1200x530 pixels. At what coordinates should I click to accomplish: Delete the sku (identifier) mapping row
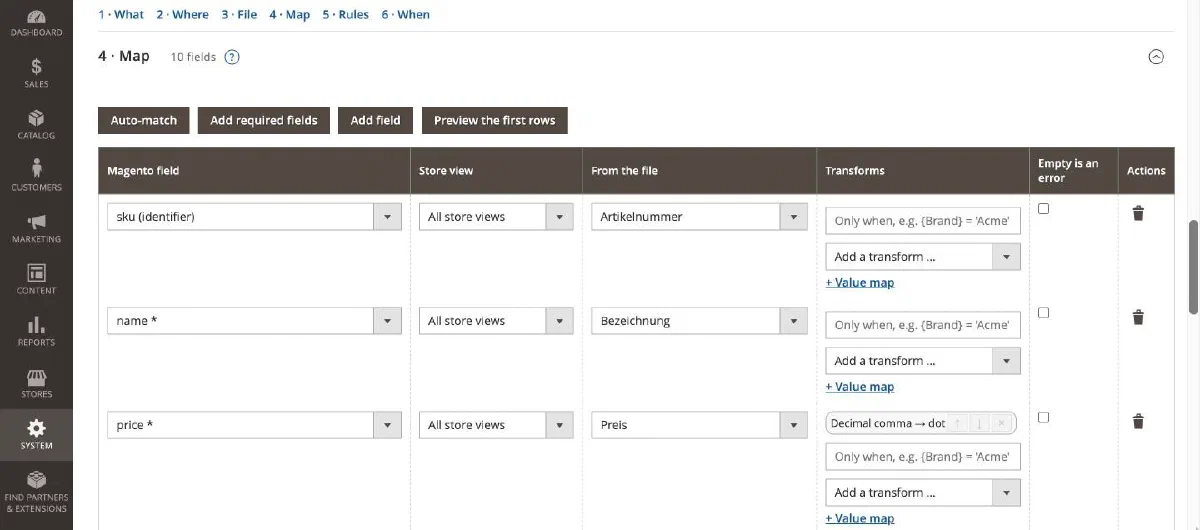pyautogui.click(x=1138, y=213)
